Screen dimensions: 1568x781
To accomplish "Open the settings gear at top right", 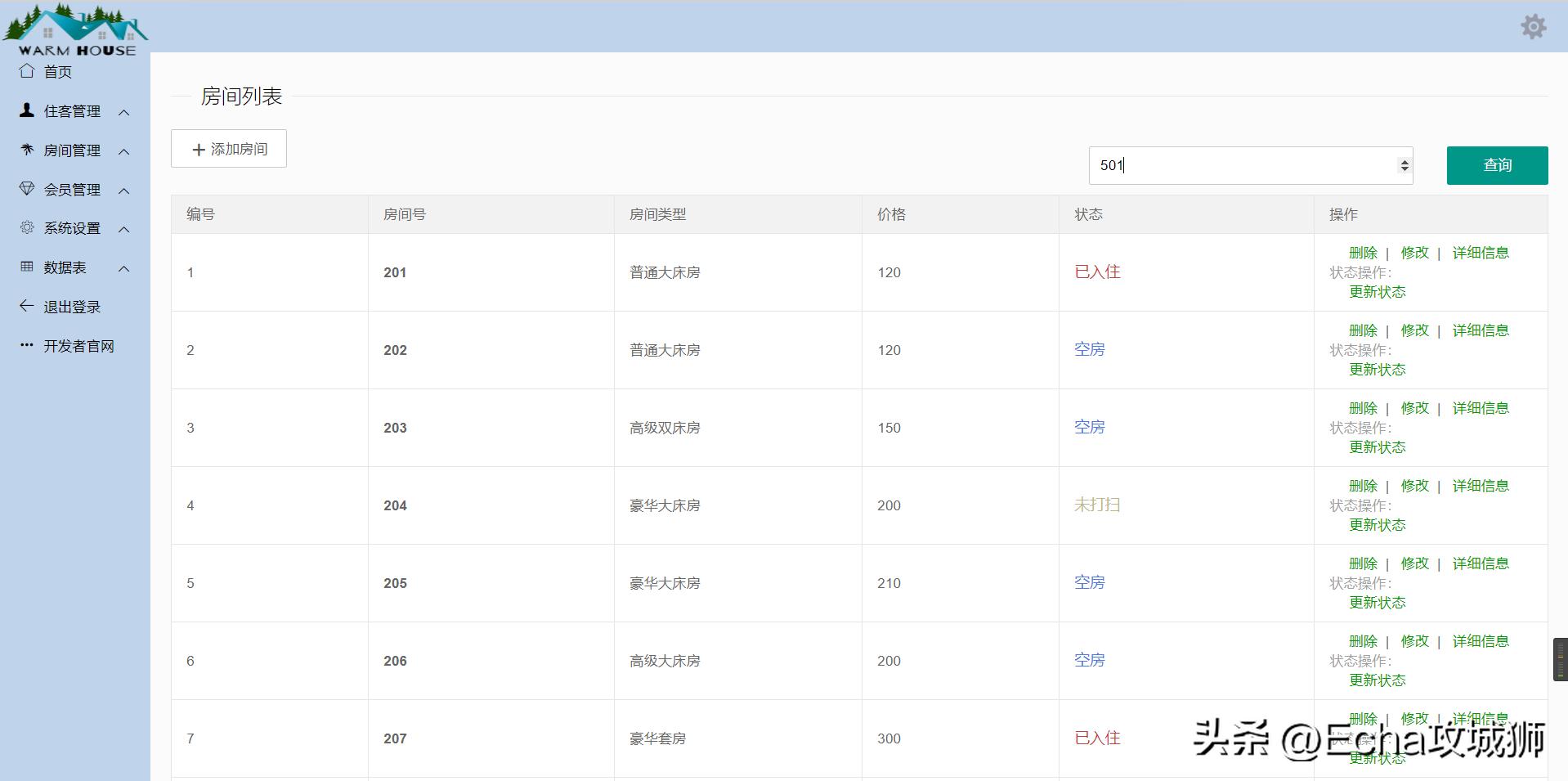I will coord(1532,25).
